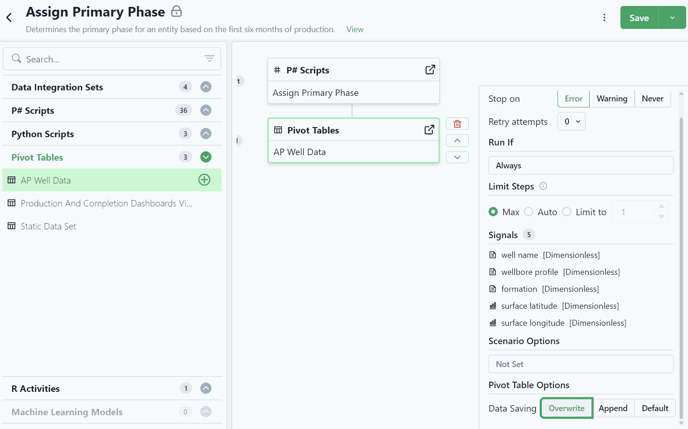Decrease the Limit to stepper value
This screenshot has width=688, height=429.
tap(661, 217)
